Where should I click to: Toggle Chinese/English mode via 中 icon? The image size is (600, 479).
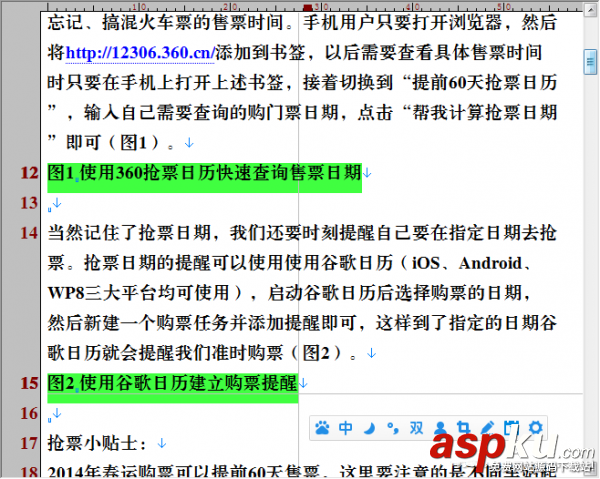pyautogui.click(x=346, y=428)
